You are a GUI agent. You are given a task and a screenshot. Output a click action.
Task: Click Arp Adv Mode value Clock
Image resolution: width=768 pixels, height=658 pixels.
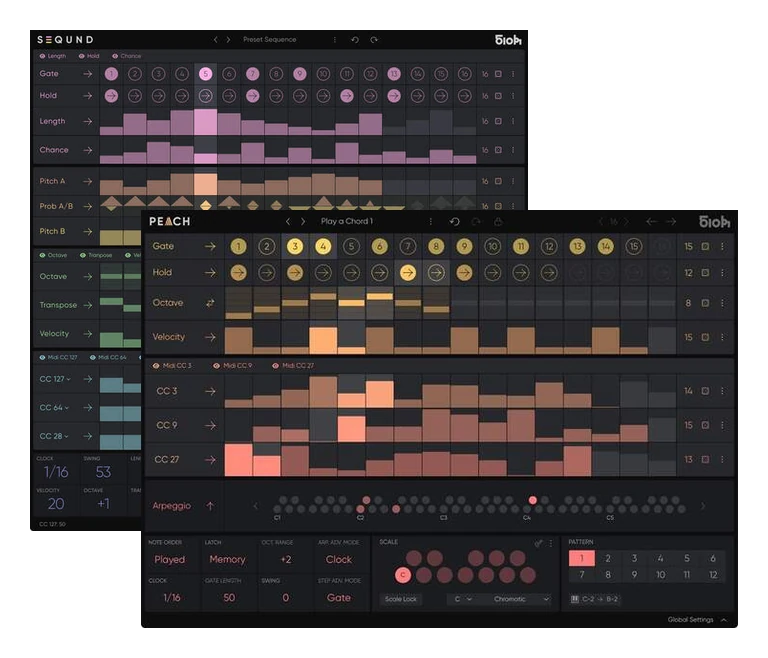pyautogui.click(x=339, y=560)
